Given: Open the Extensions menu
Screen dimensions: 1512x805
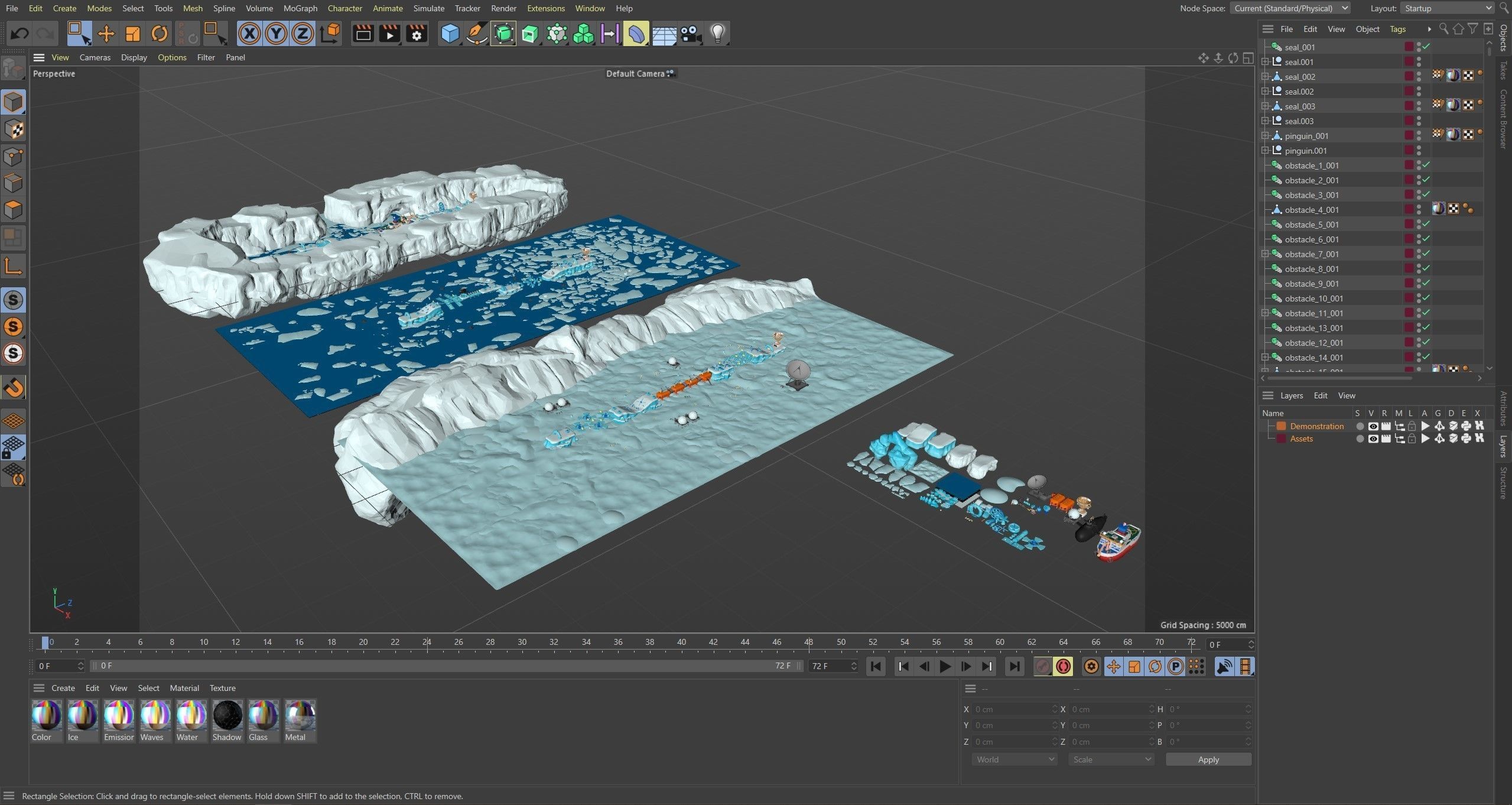Looking at the screenshot, I should [x=545, y=8].
